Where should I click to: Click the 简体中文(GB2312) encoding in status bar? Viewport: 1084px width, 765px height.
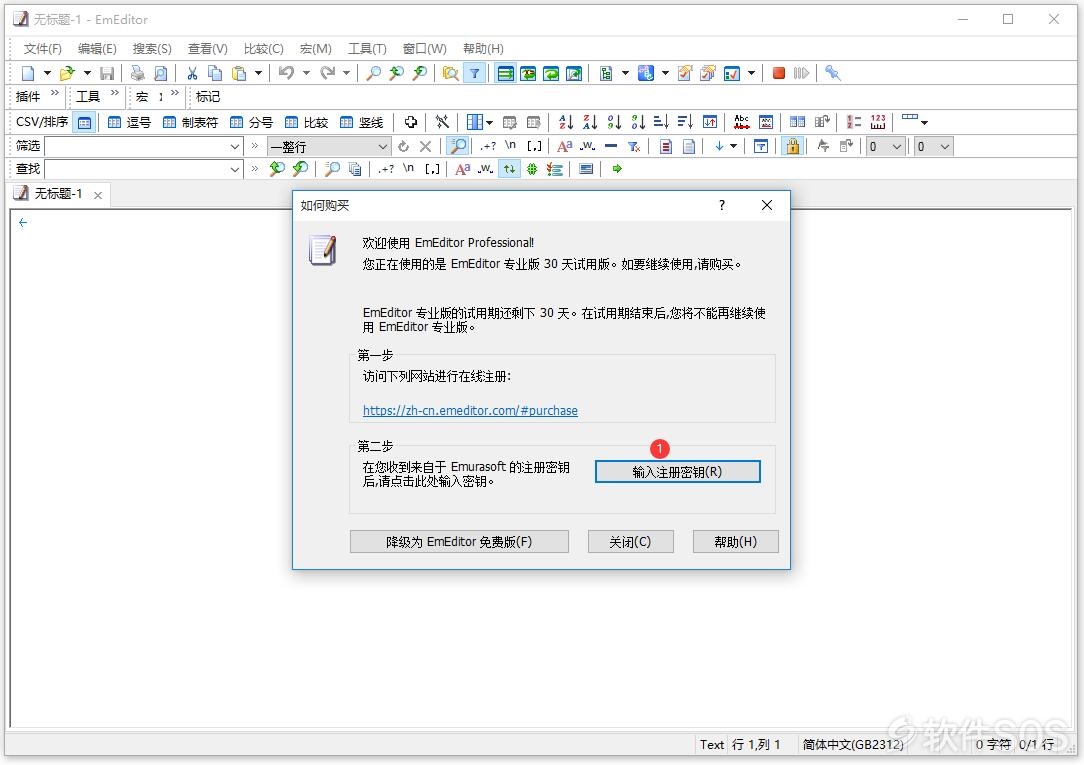pos(852,744)
